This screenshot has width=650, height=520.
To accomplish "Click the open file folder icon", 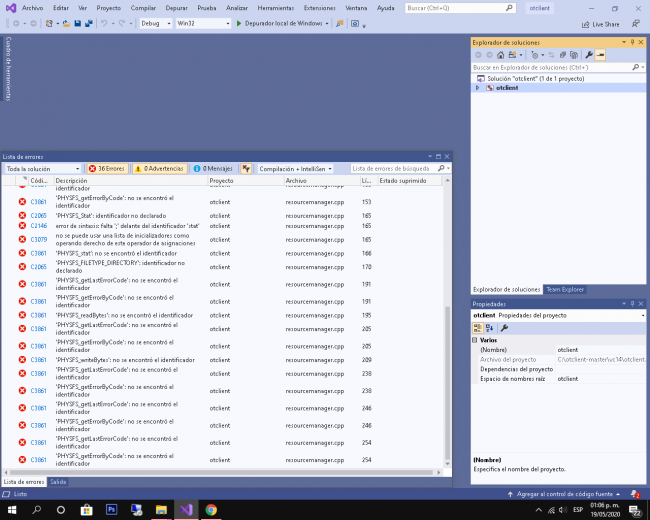I will point(66,24).
